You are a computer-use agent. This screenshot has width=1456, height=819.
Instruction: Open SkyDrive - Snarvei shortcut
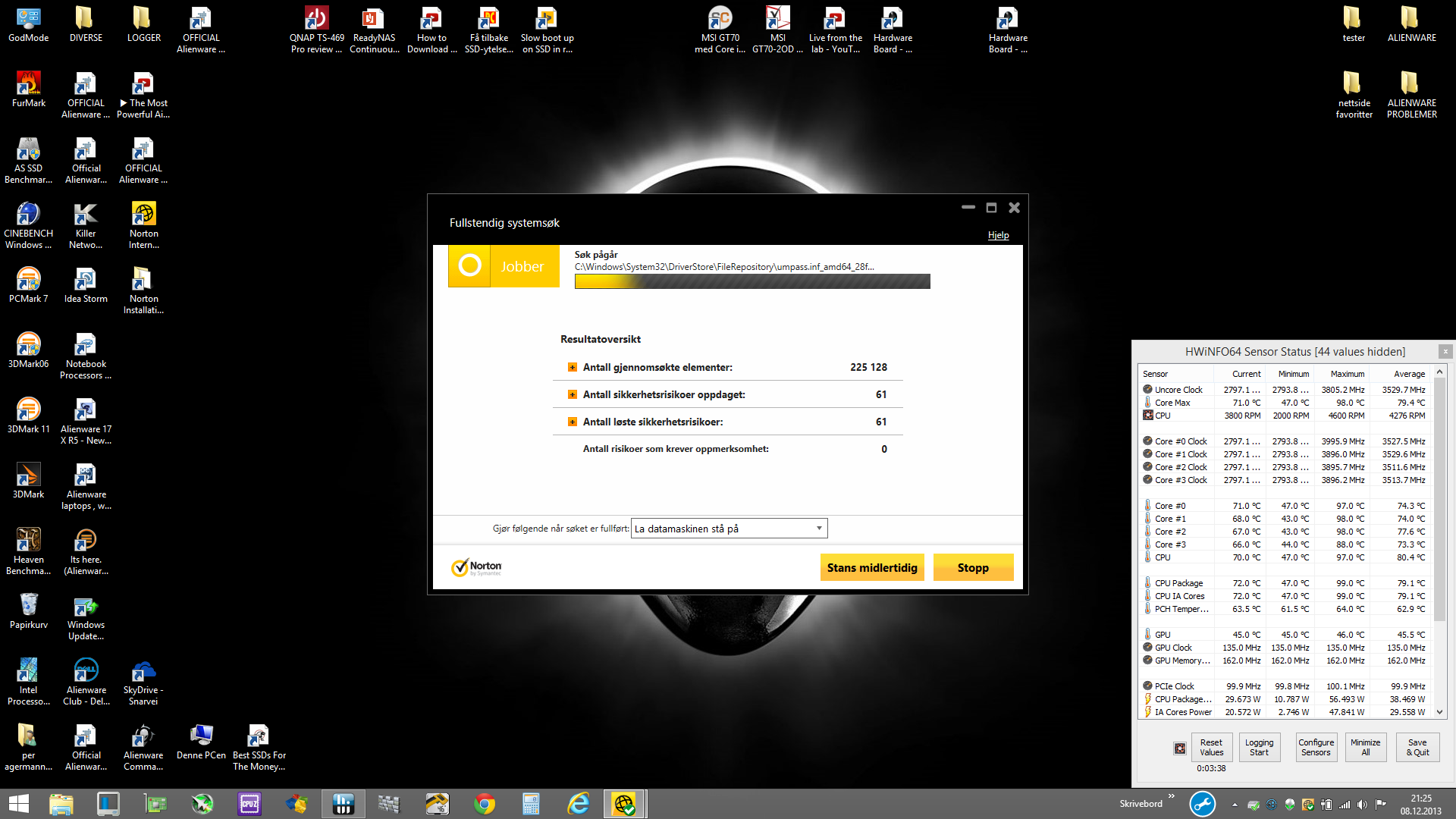[x=143, y=682]
